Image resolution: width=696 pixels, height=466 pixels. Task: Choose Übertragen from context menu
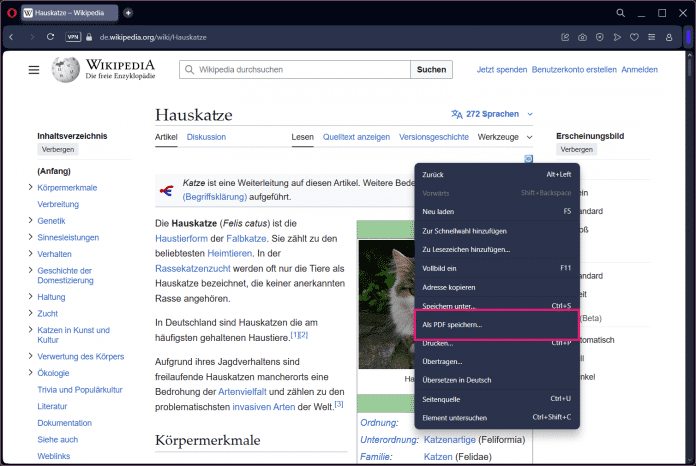click(497, 361)
